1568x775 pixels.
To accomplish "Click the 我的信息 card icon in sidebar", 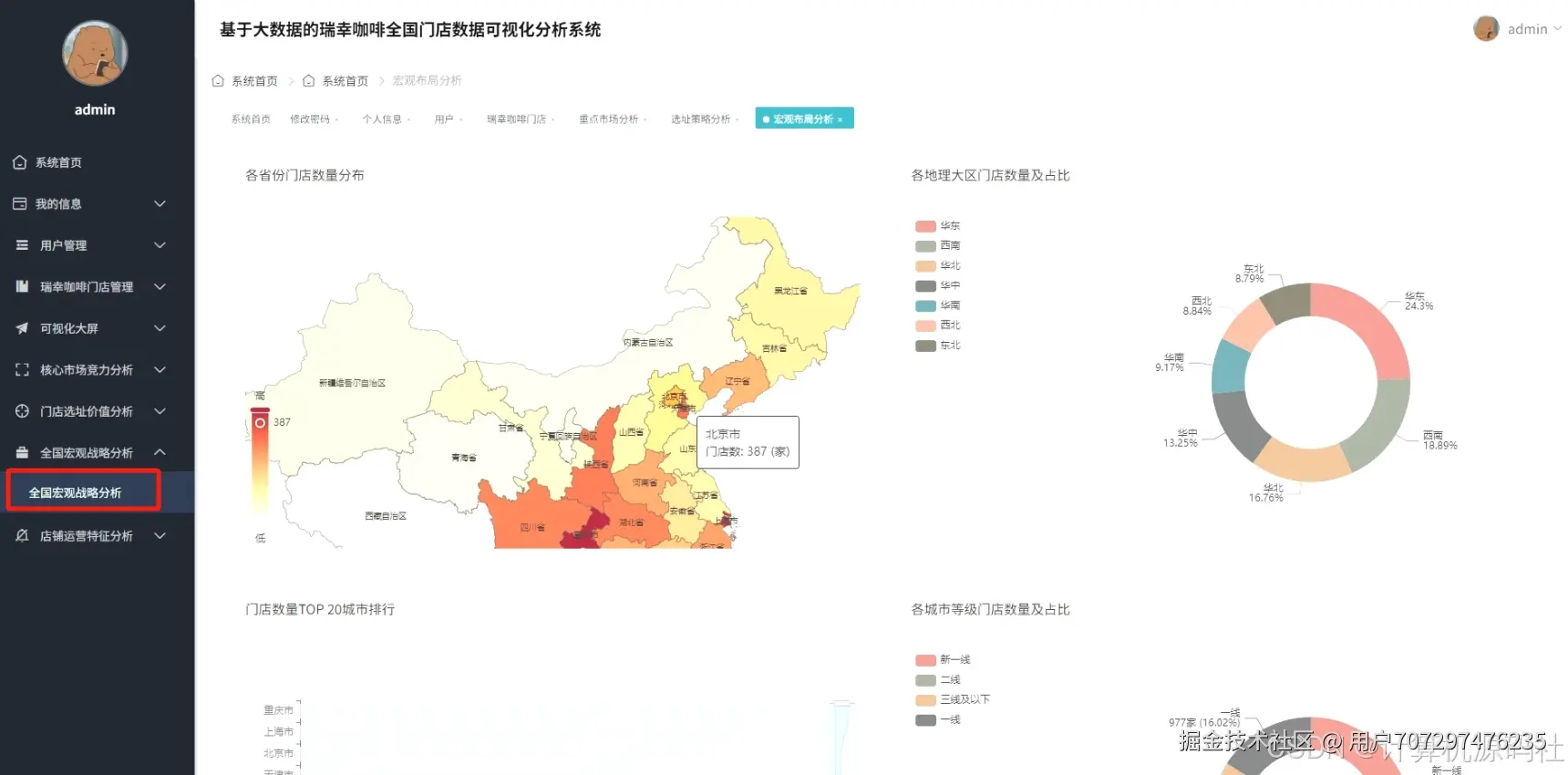I will [x=20, y=204].
